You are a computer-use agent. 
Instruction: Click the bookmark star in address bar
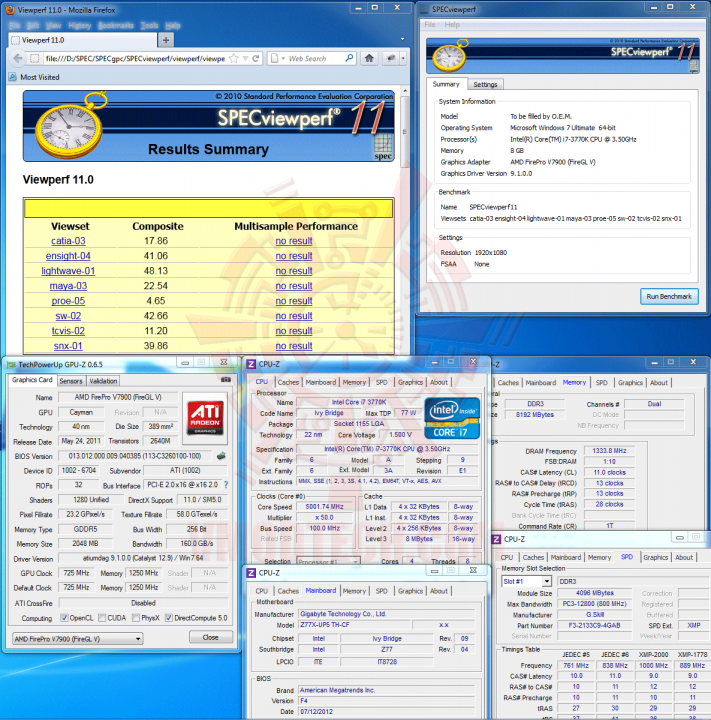tap(234, 58)
